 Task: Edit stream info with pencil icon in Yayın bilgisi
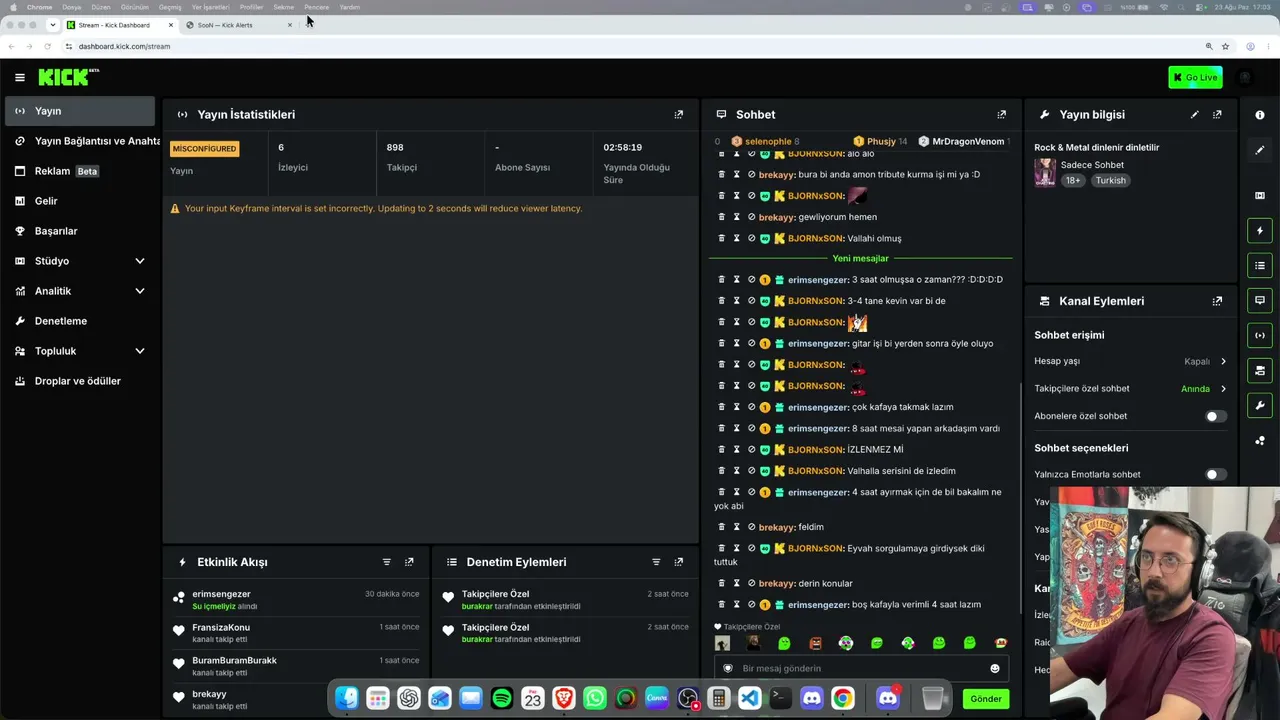click(1194, 114)
